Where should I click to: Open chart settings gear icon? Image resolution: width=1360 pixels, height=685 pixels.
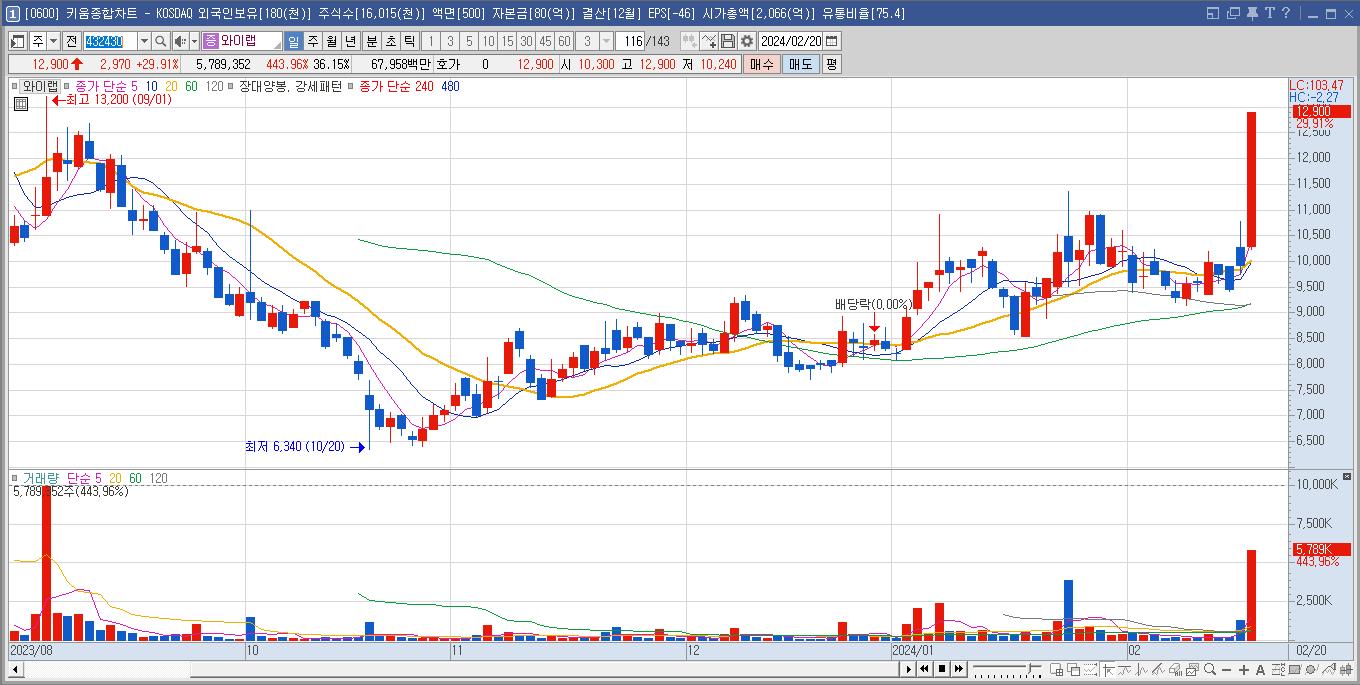[746, 41]
